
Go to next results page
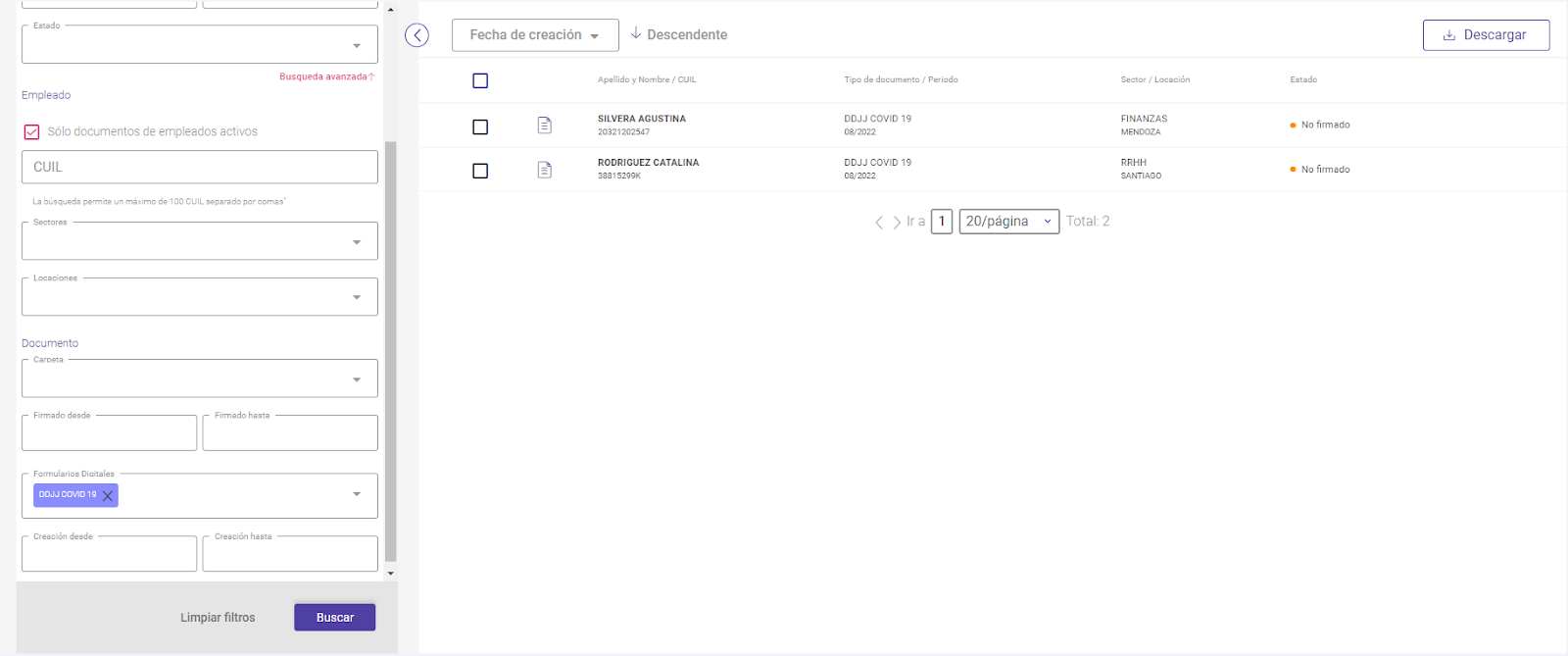[897, 223]
